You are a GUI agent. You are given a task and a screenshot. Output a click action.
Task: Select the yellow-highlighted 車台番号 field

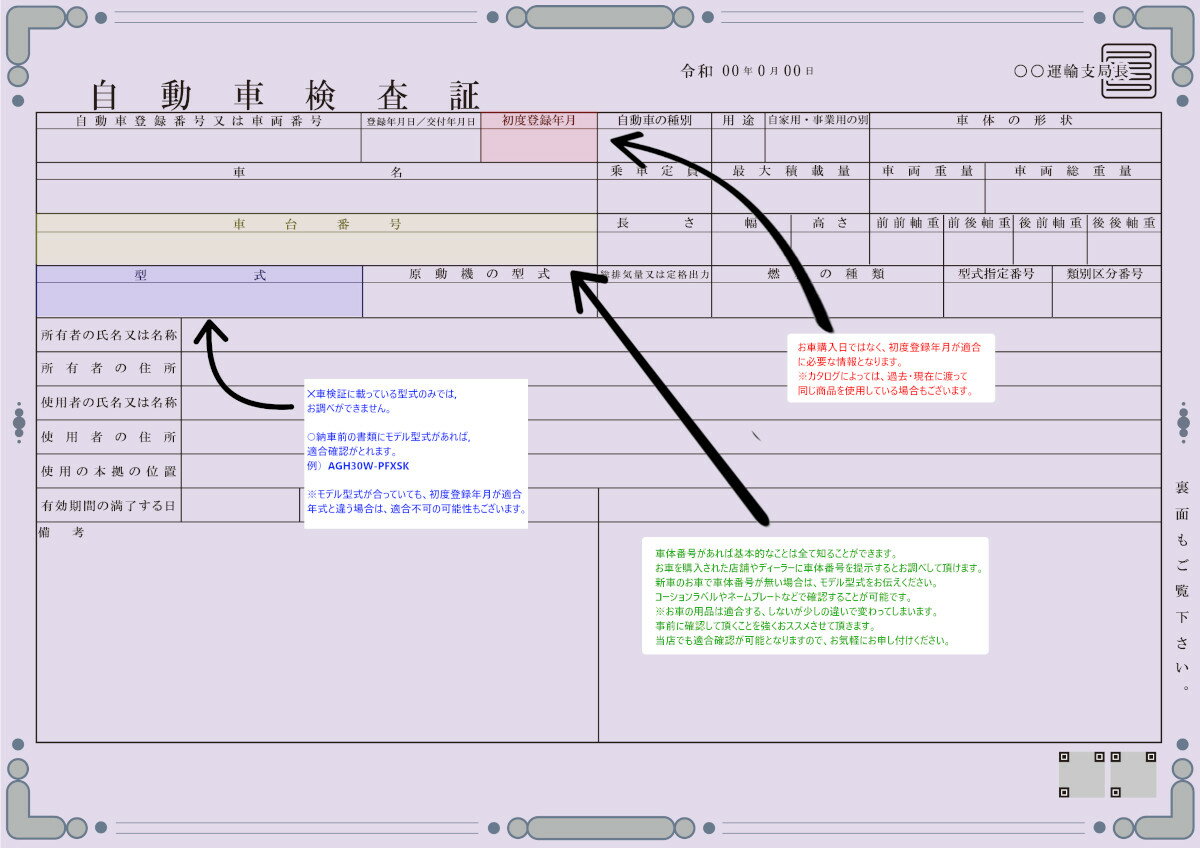(316, 239)
